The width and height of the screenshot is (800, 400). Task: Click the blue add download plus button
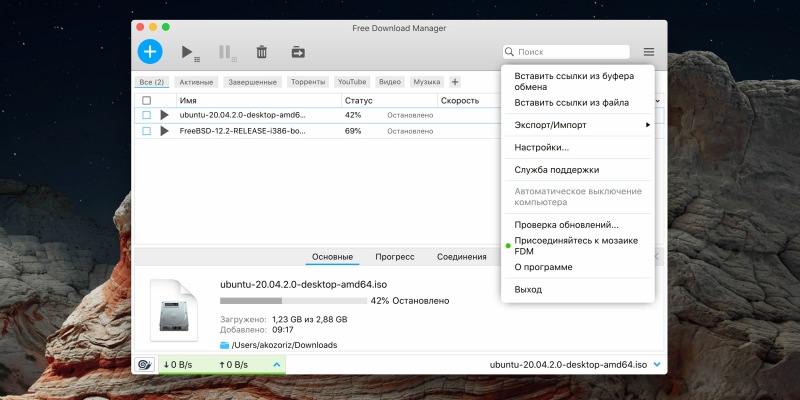(x=150, y=52)
